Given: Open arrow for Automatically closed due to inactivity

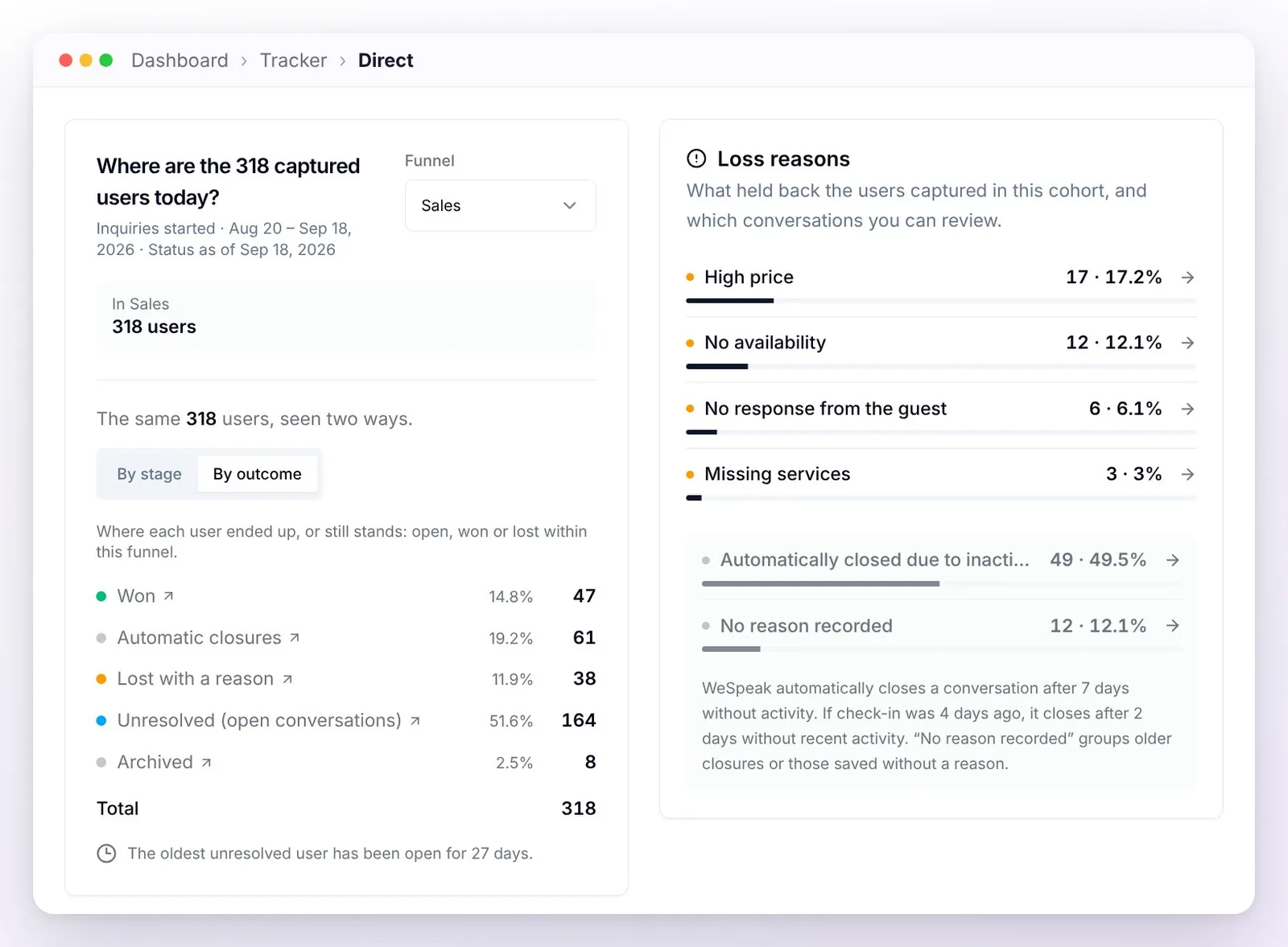Looking at the screenshot, I should 1173,560.
